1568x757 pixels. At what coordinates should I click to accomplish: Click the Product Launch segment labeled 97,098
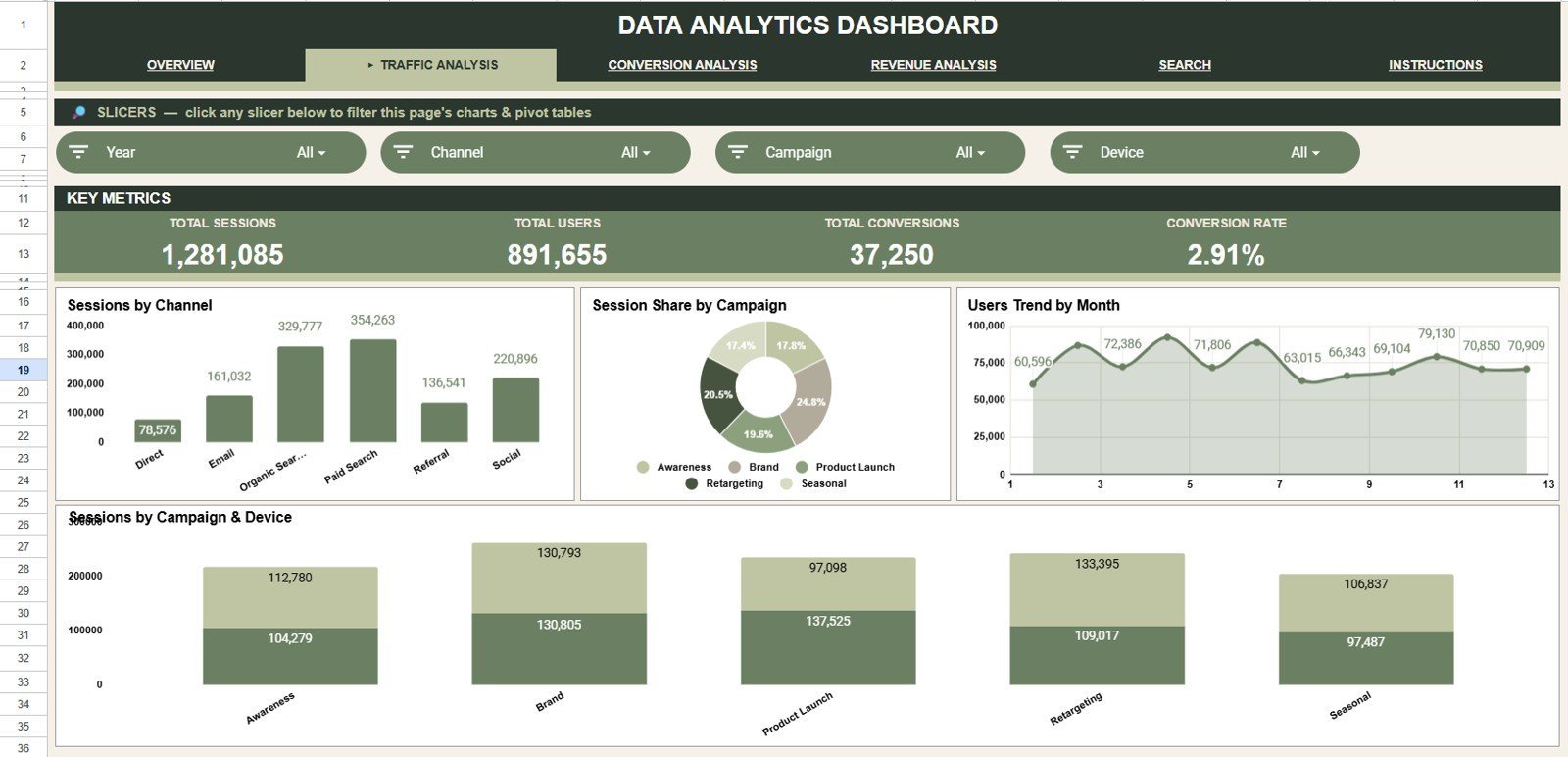point(828,584)
